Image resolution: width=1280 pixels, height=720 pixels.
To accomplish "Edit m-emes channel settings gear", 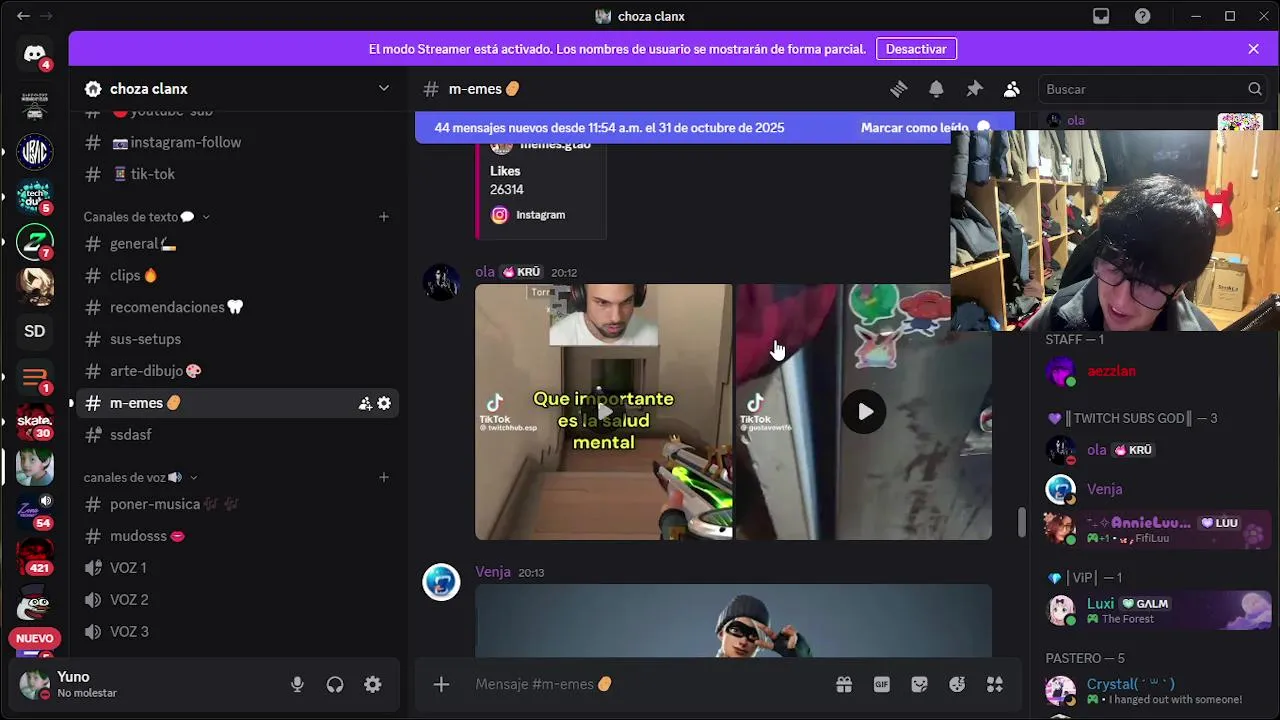I will pyautogui.click(x=384, y=403).
